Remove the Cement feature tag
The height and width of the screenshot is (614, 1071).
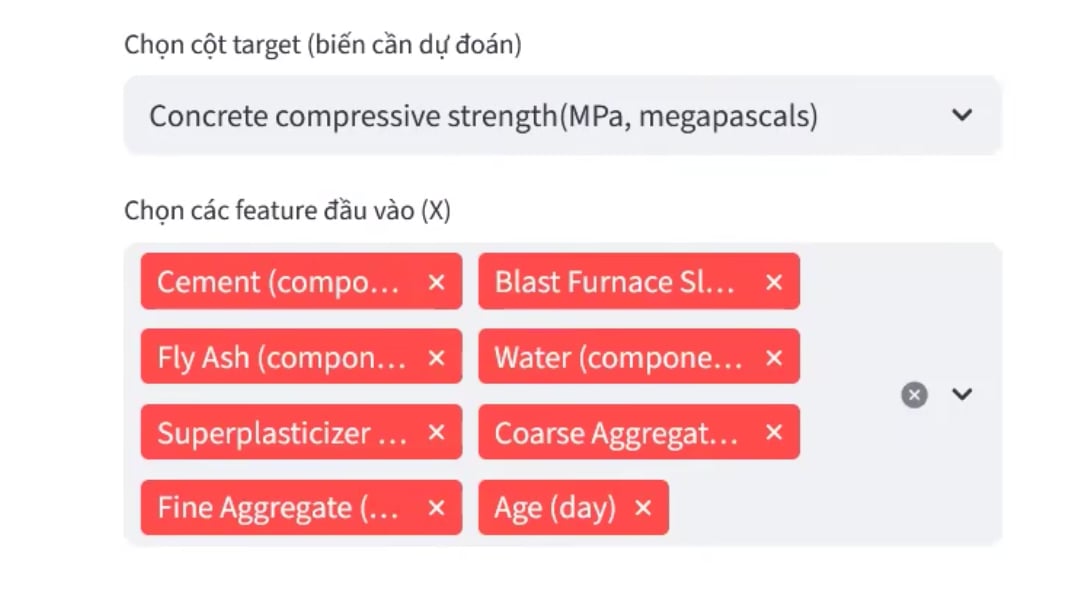[x=436, y=283]
